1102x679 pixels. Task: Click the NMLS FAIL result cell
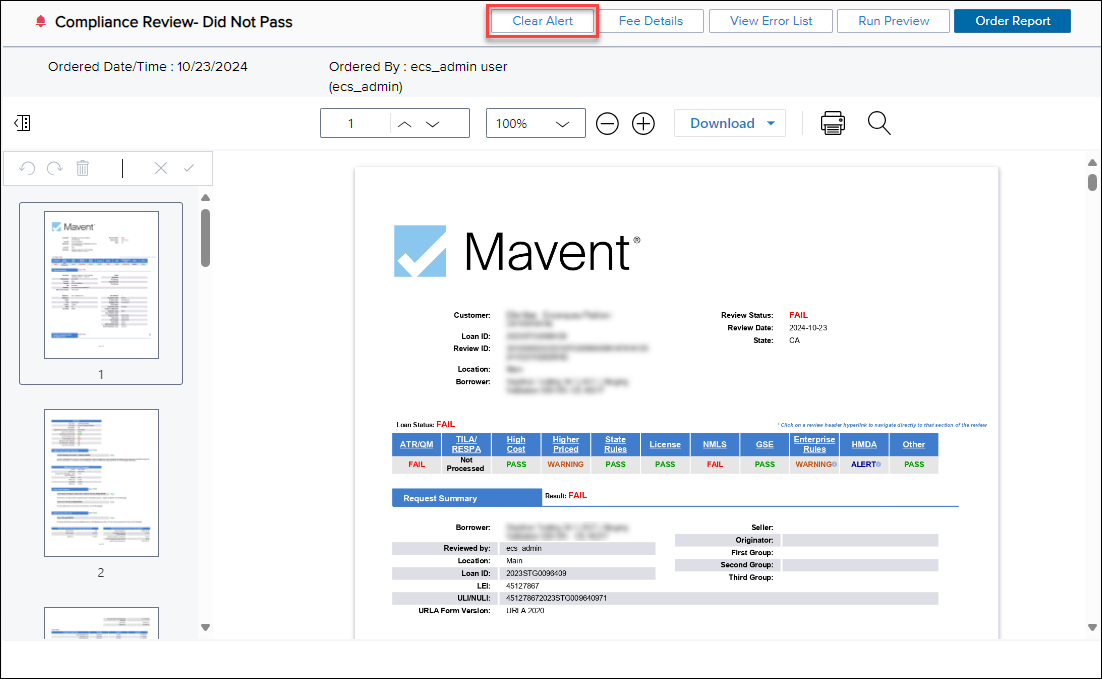click(x=715, y=465)
